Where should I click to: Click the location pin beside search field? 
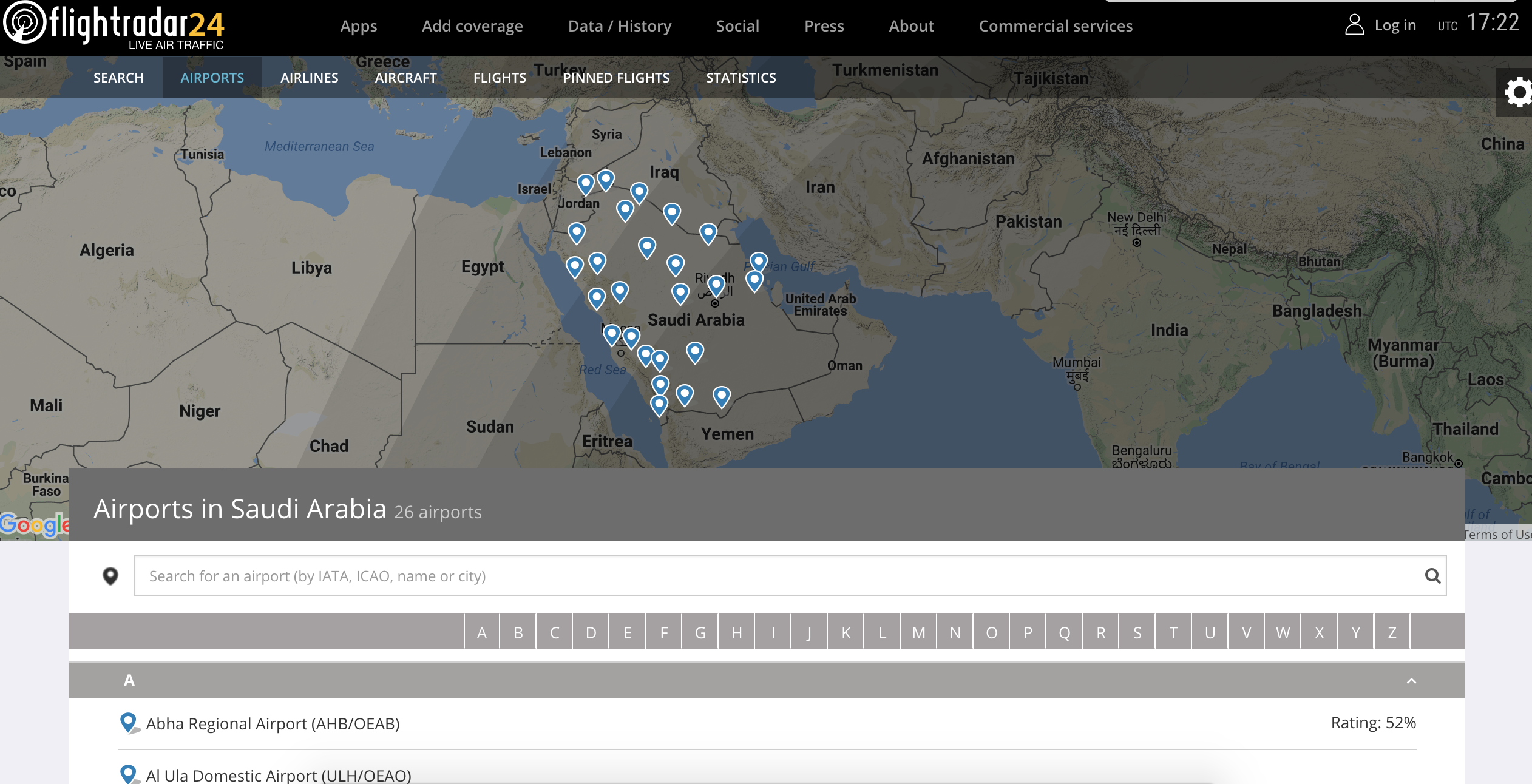(110, 576)
